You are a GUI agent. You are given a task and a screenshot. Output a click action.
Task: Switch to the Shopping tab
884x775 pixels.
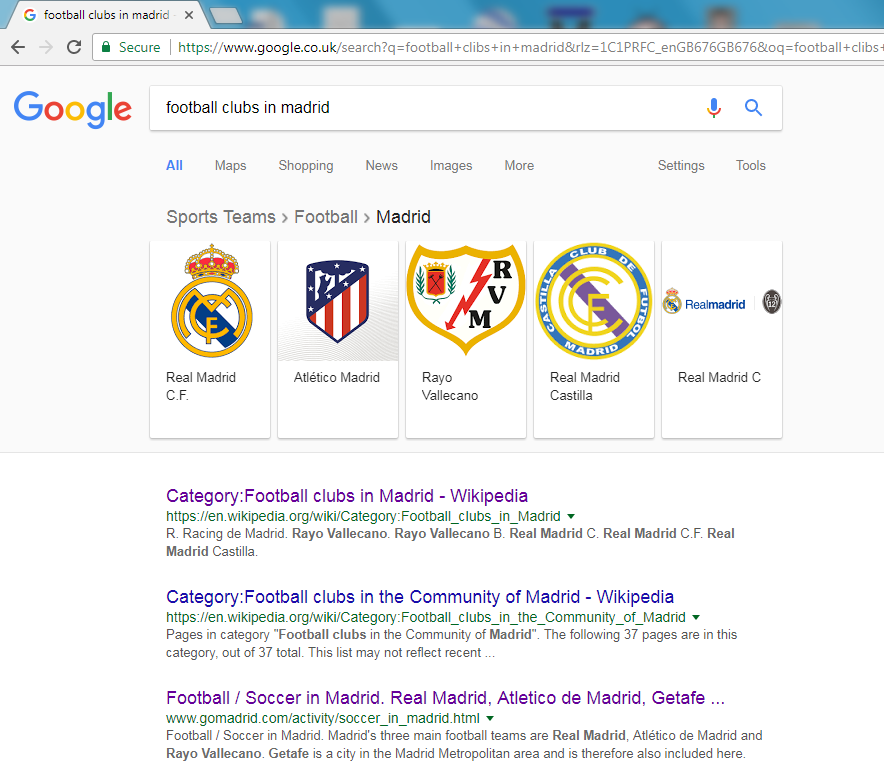pos(306,166)
